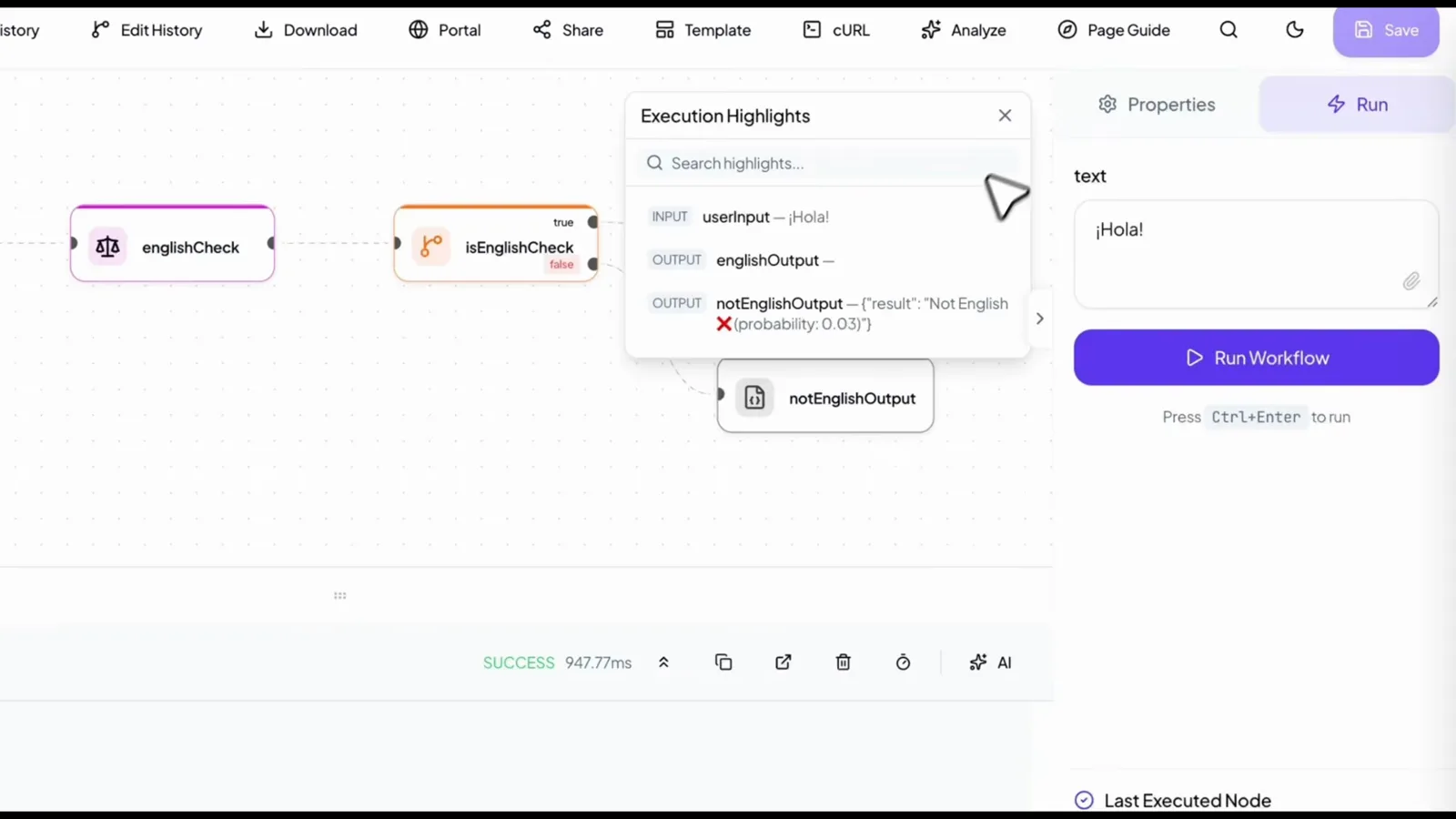Viewport: 1456px width, 819px height.
Task: Select the englishCheck node
Action: tap(173, 244)
